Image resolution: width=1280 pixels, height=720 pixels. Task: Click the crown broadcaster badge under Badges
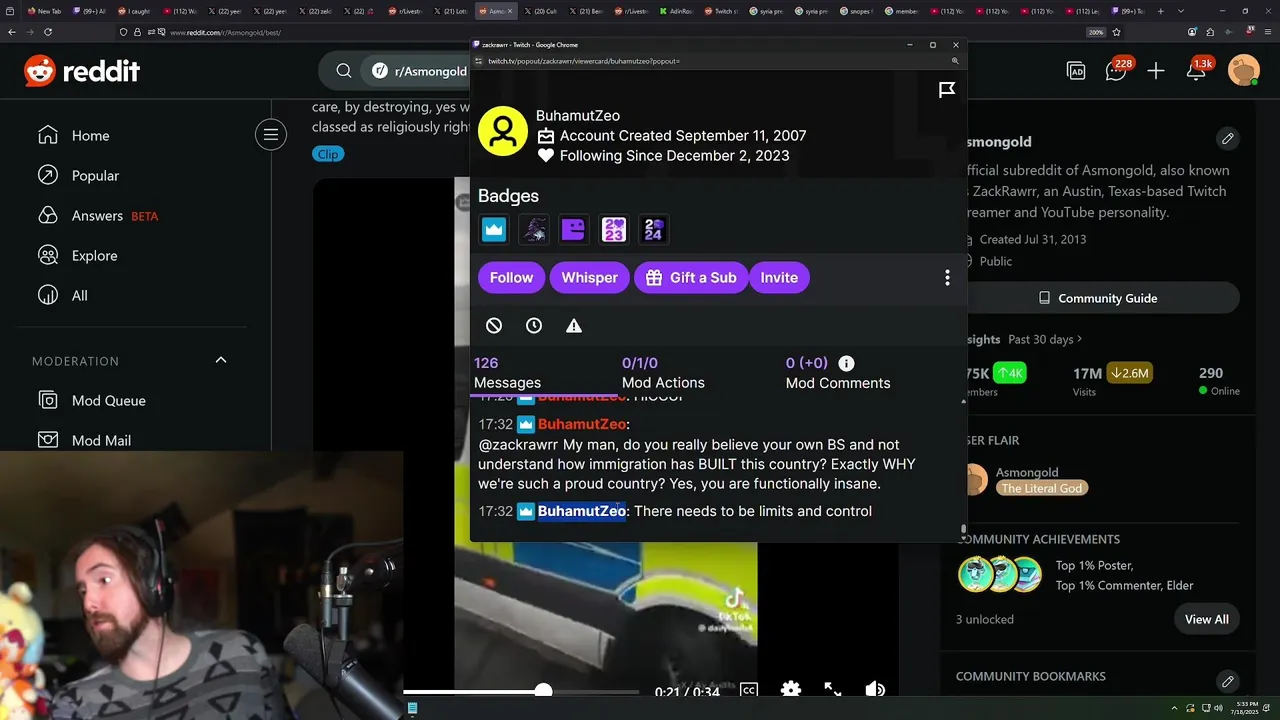click(x=494, y=230)
